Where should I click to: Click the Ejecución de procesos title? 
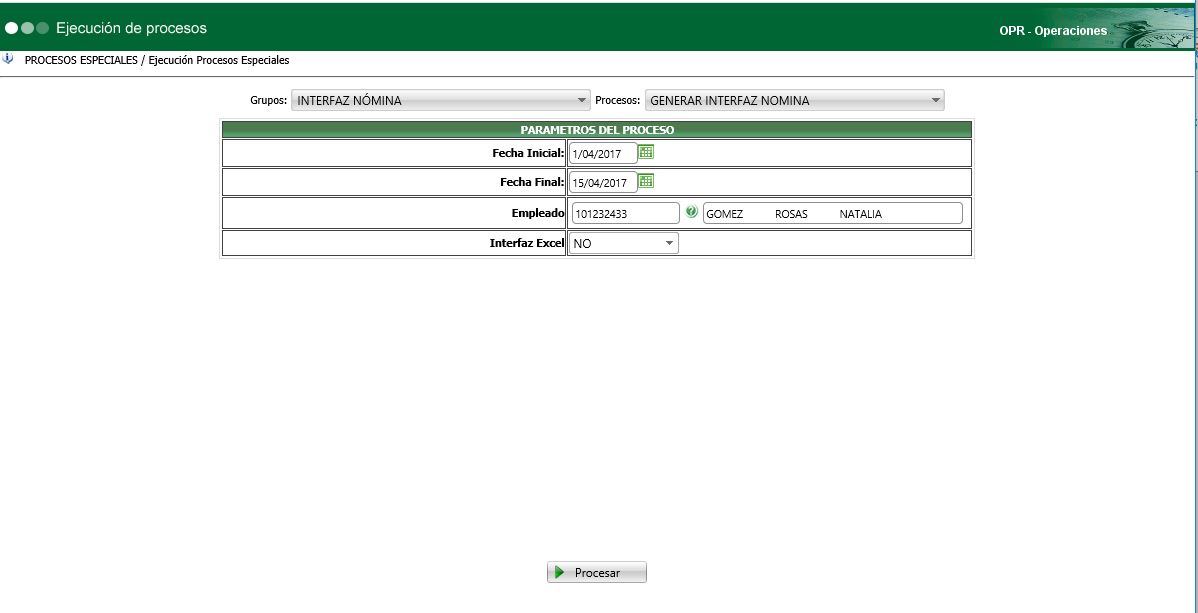pos(131,28)
